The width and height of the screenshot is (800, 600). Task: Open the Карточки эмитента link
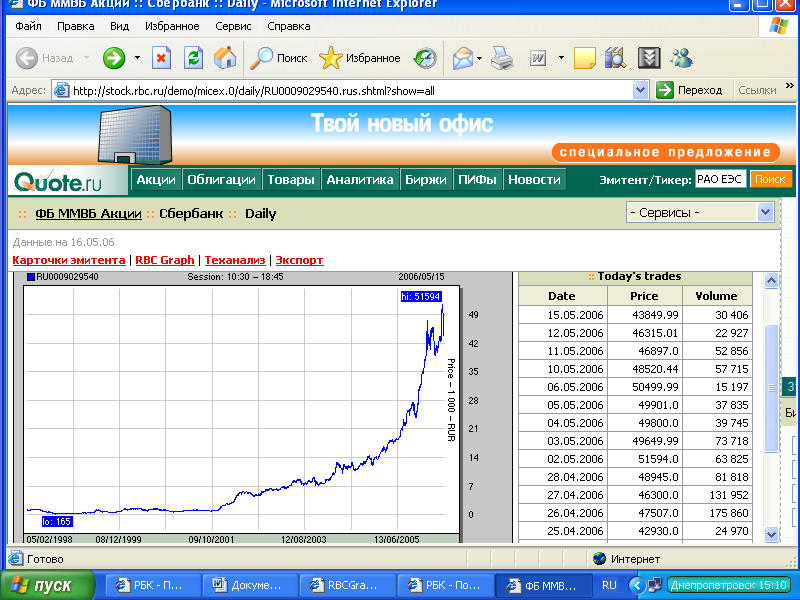pos(69,260)
